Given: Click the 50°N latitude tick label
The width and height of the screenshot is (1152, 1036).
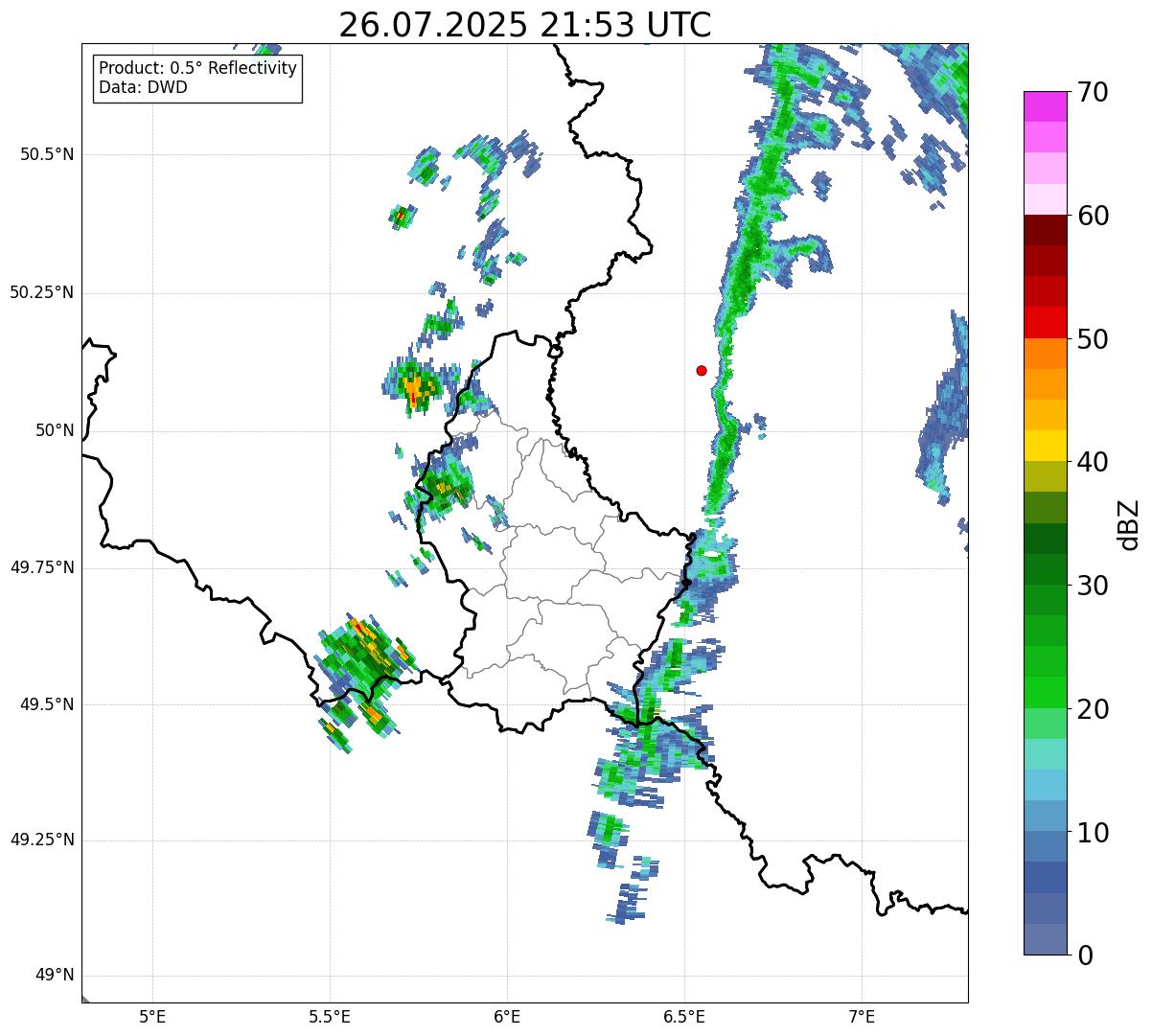Looking at the screenshot, I should [x=55, y=431].
